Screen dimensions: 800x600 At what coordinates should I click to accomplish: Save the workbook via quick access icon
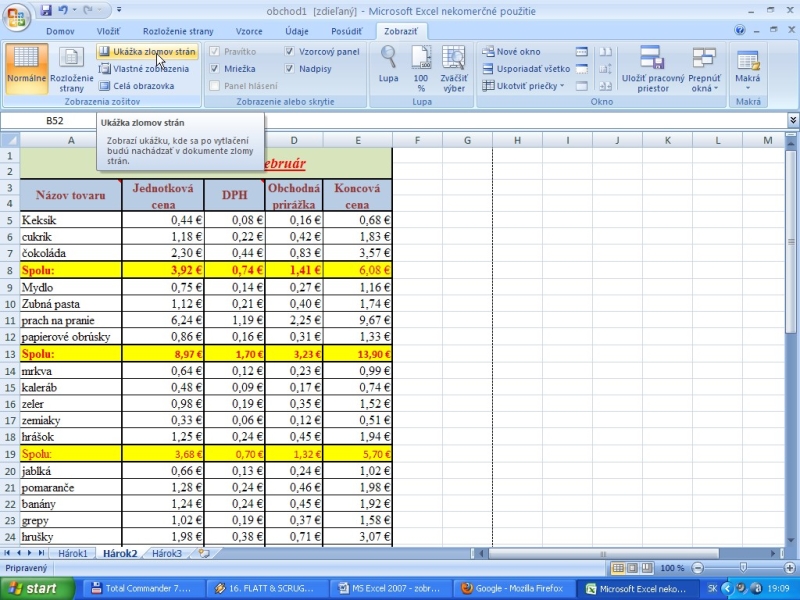click(x=46, y=10)
